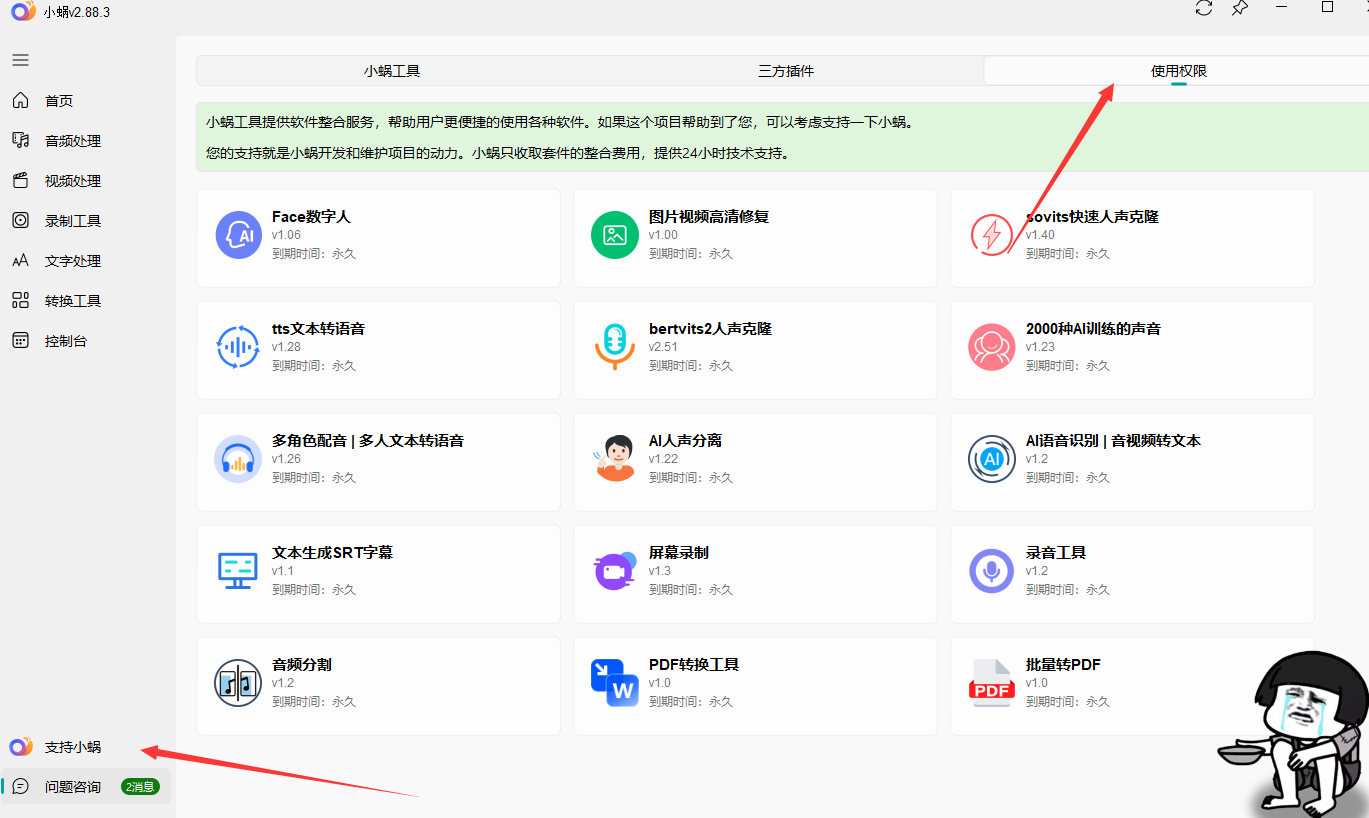Click the refresh icon in title bar
The image size is (1369, 818).
[x=1204, y=8]
